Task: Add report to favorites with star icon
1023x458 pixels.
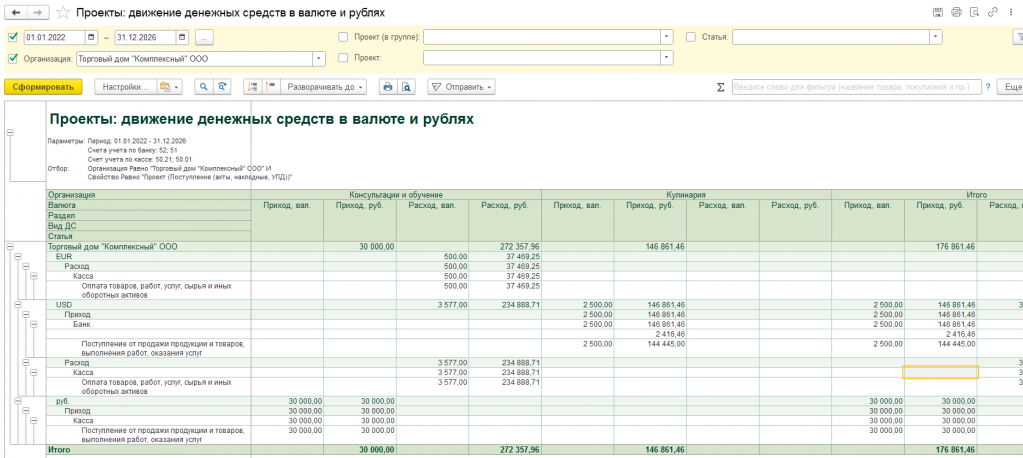Action: 63,12
